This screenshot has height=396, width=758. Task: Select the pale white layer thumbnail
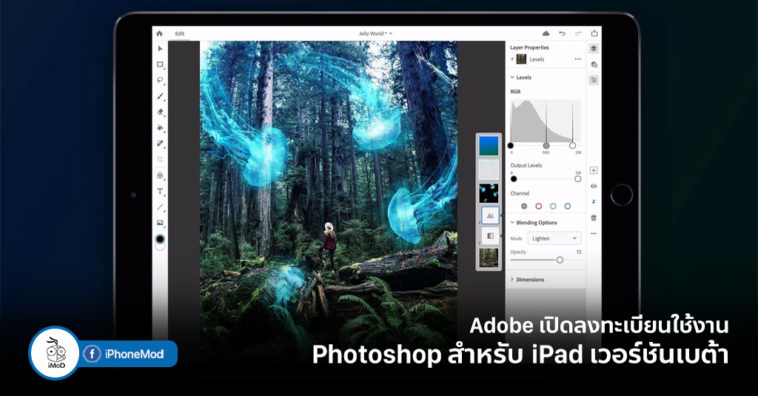pyautogui.click(x=489, y=170)
